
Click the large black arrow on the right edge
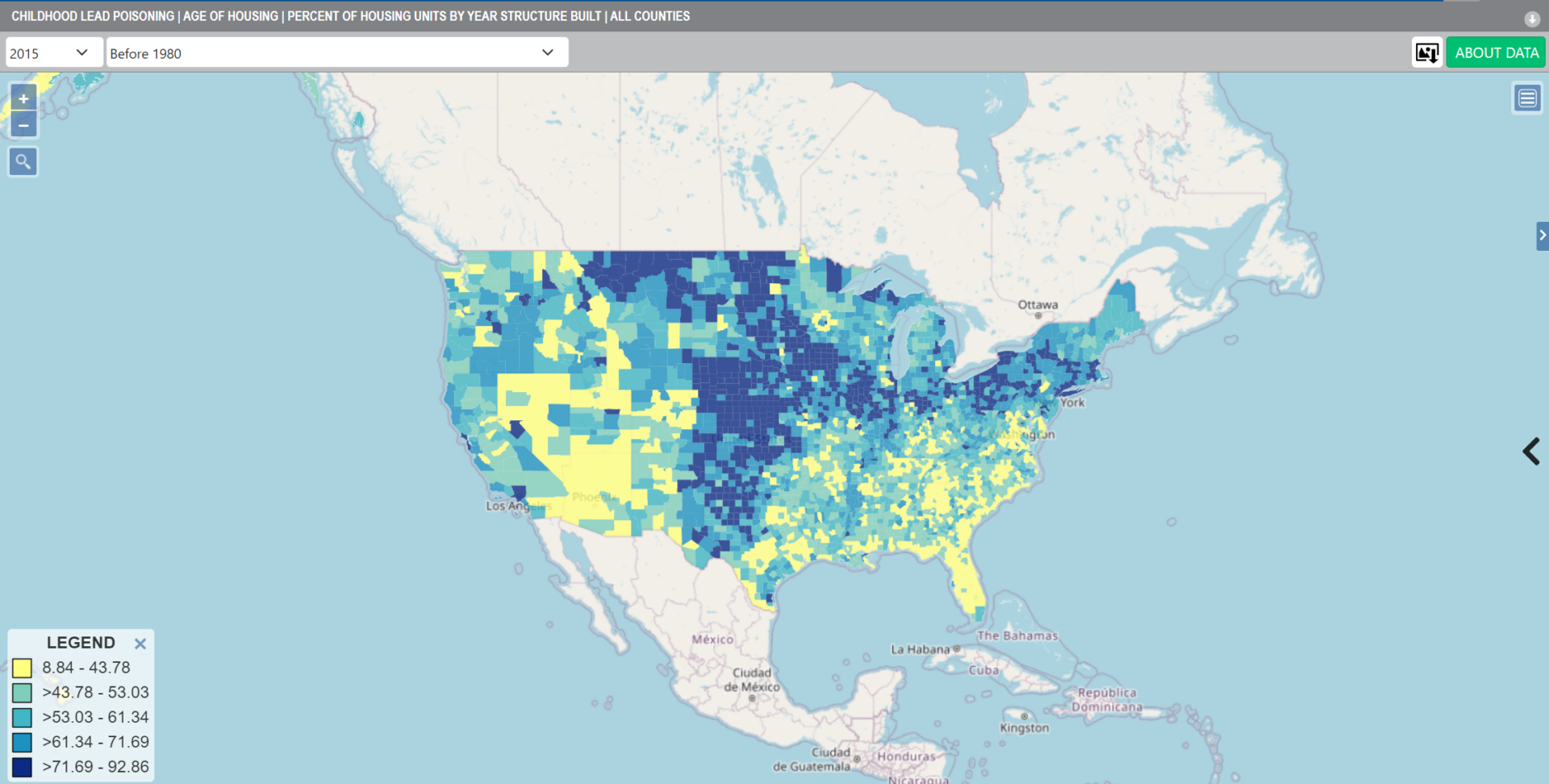[x=1530, y=451]
